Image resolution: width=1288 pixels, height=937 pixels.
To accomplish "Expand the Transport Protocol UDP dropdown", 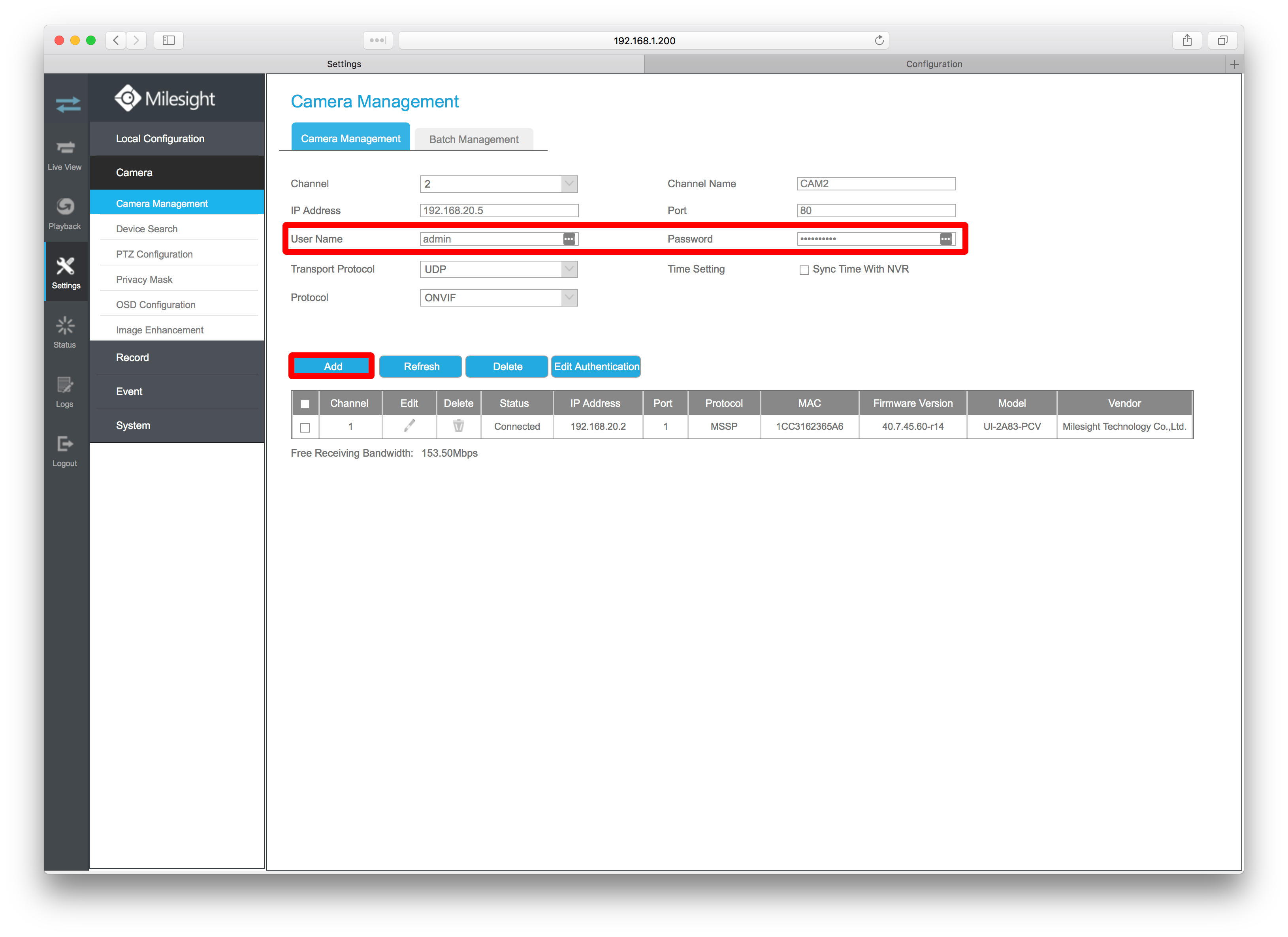I will (x=498, y=269).
